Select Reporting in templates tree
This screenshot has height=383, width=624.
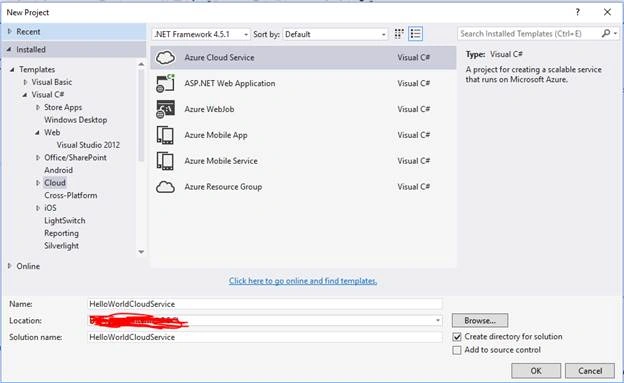[61, 233]
